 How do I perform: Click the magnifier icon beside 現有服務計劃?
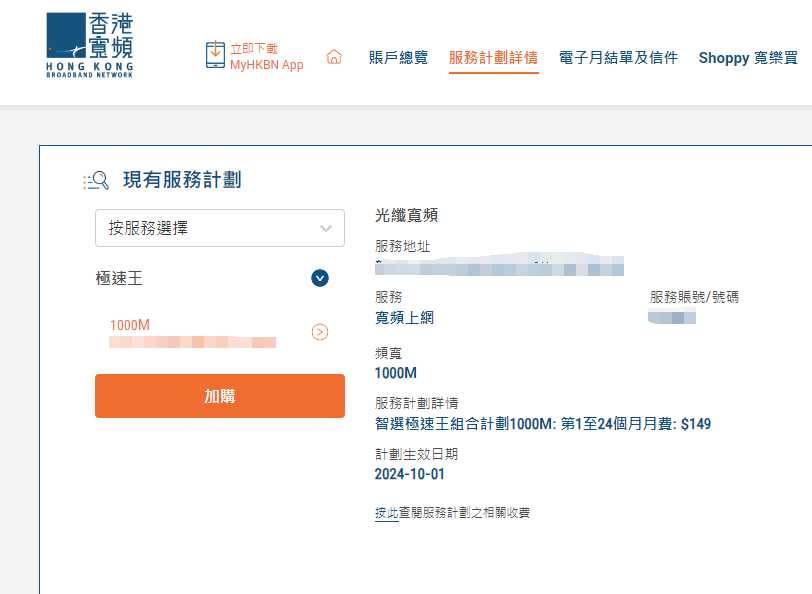[96, 181]
